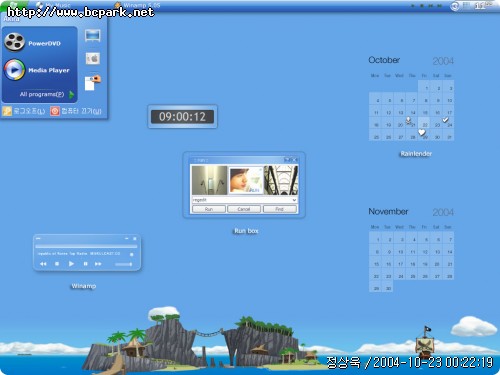Skip to next track in Winamp
500x375 pixels.
(98, 264)
